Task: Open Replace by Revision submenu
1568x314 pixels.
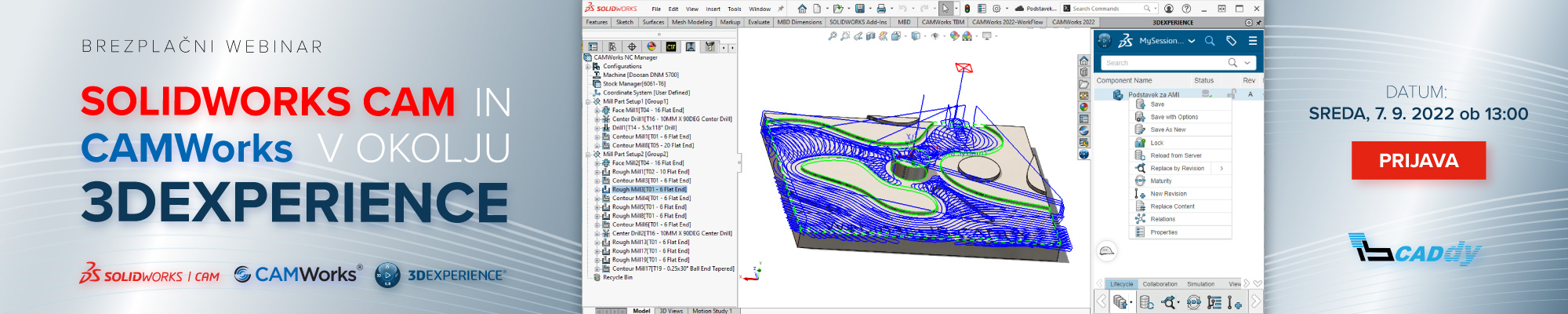Action: [x=1221, y=168]
